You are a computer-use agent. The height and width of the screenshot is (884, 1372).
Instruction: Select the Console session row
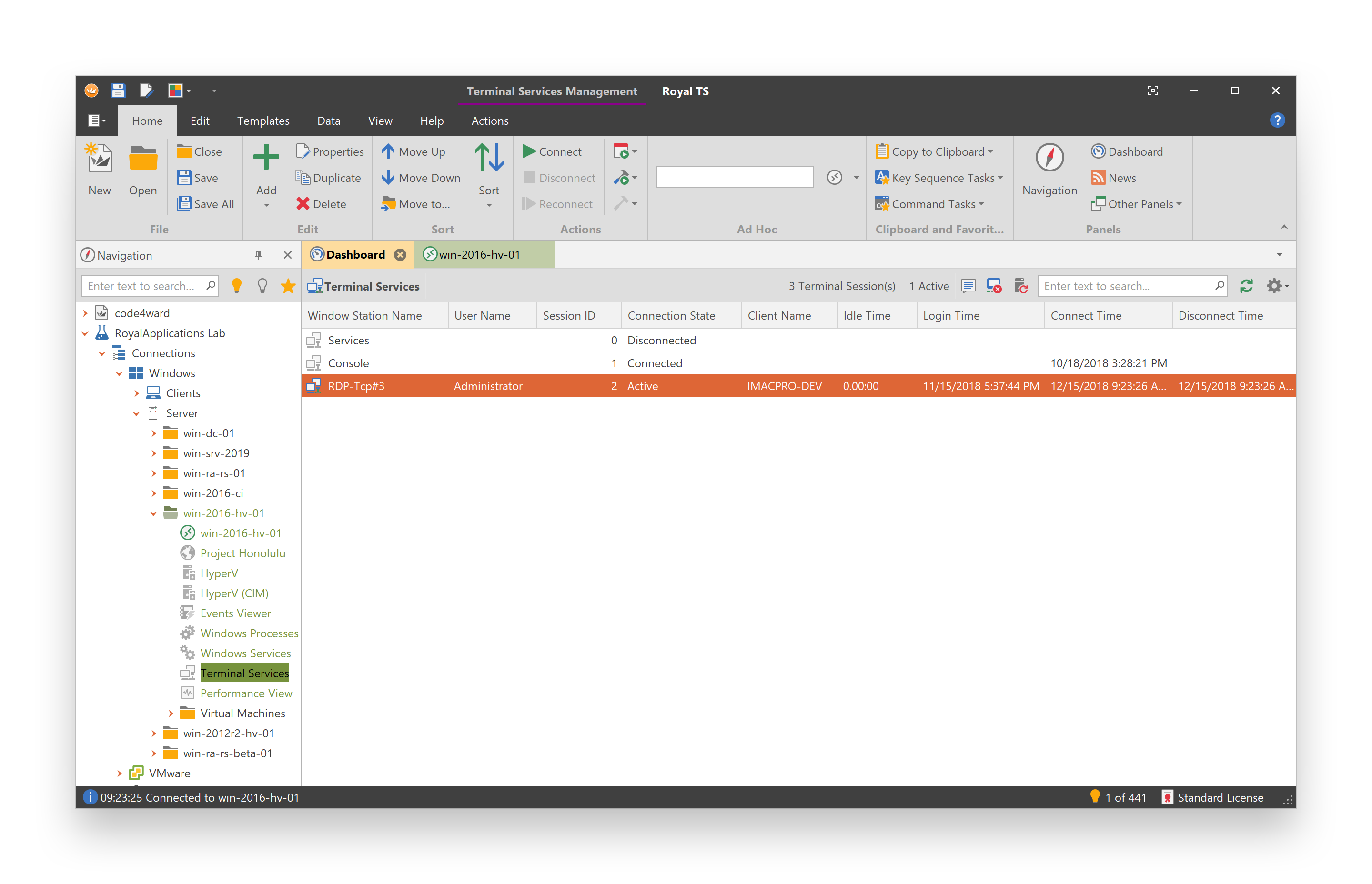pos(798,363)
